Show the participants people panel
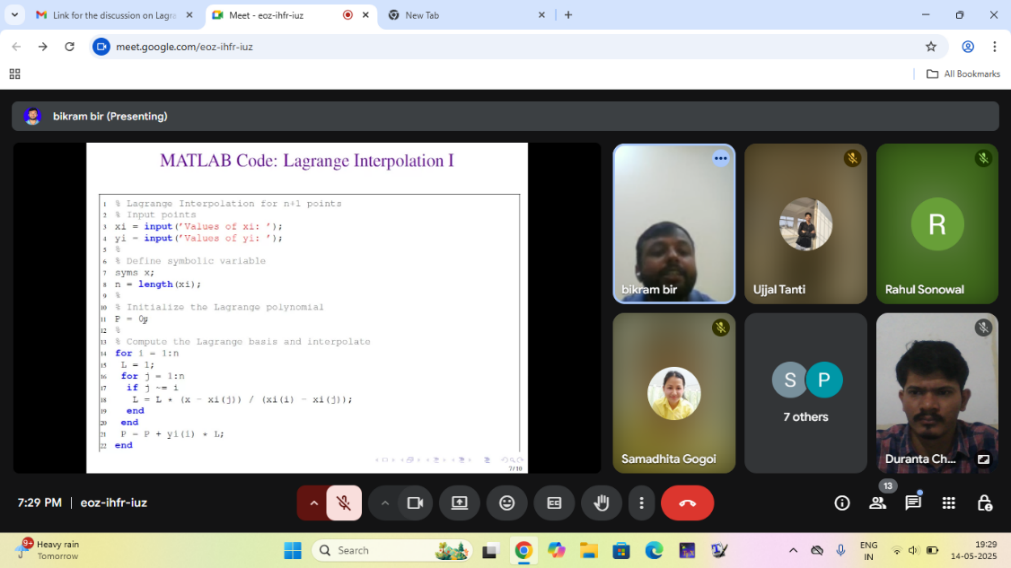Image resolution: width=1011 pixels, height=568 pixels. [877, 503]
